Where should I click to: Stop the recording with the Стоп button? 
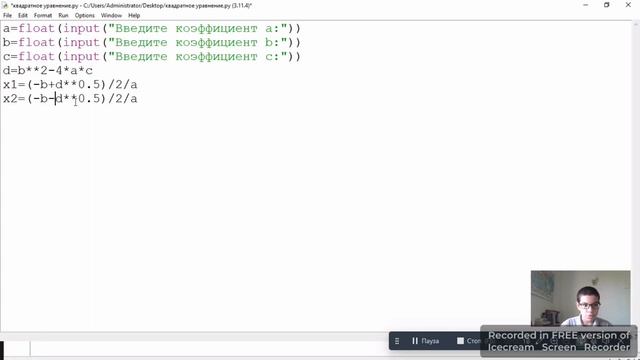(x=469, y=341)
